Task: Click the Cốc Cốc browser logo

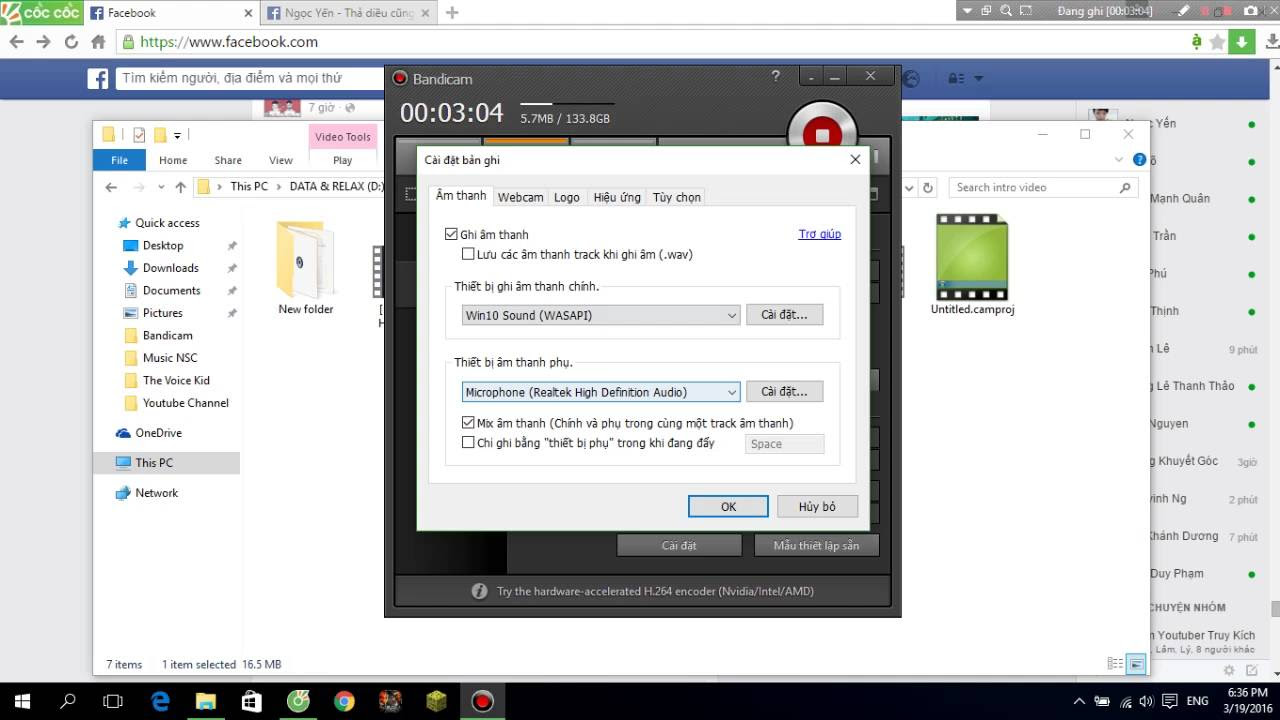Action: click(41, 13)
